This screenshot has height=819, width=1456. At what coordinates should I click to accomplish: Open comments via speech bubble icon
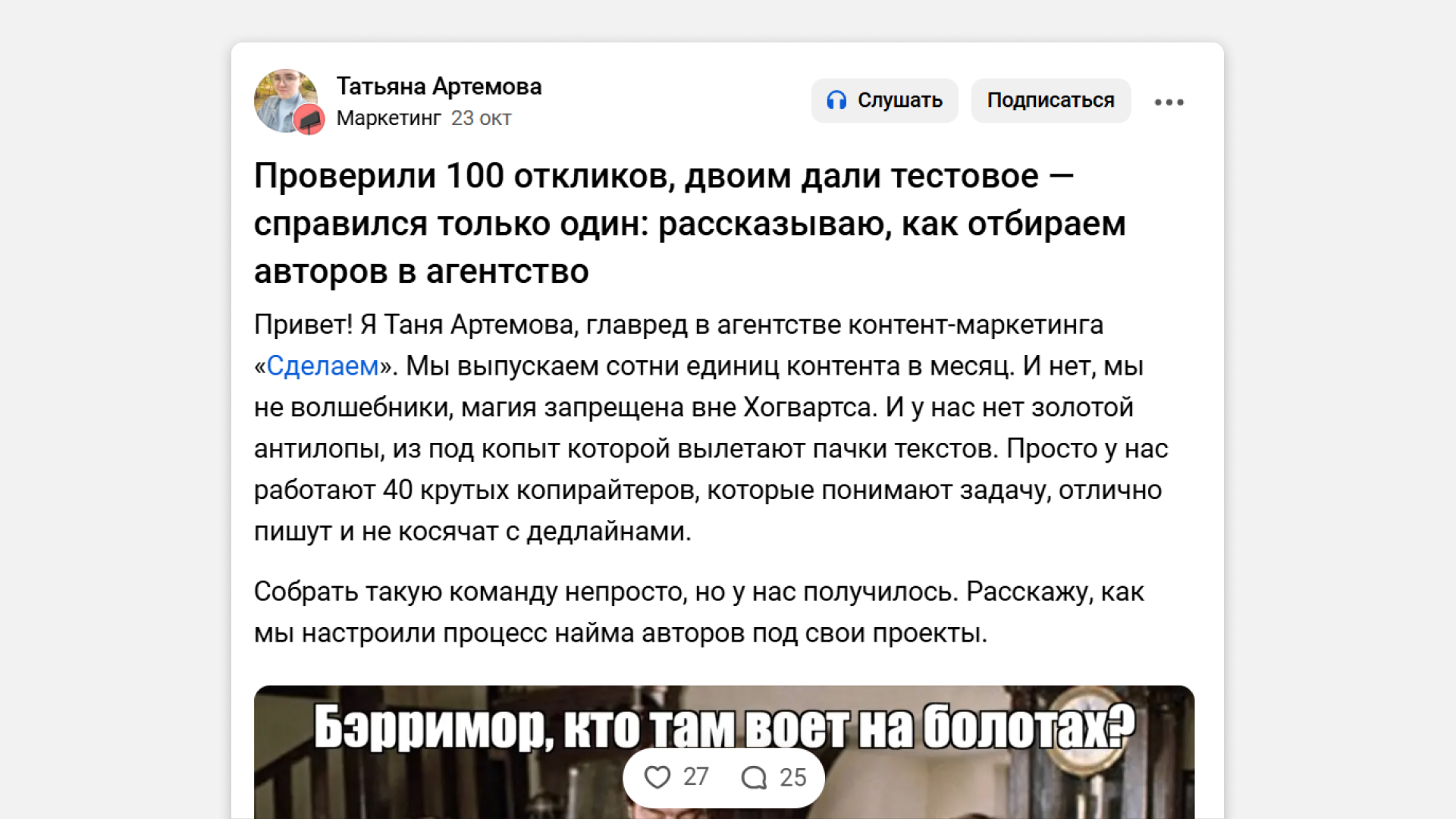coord(754,777)
